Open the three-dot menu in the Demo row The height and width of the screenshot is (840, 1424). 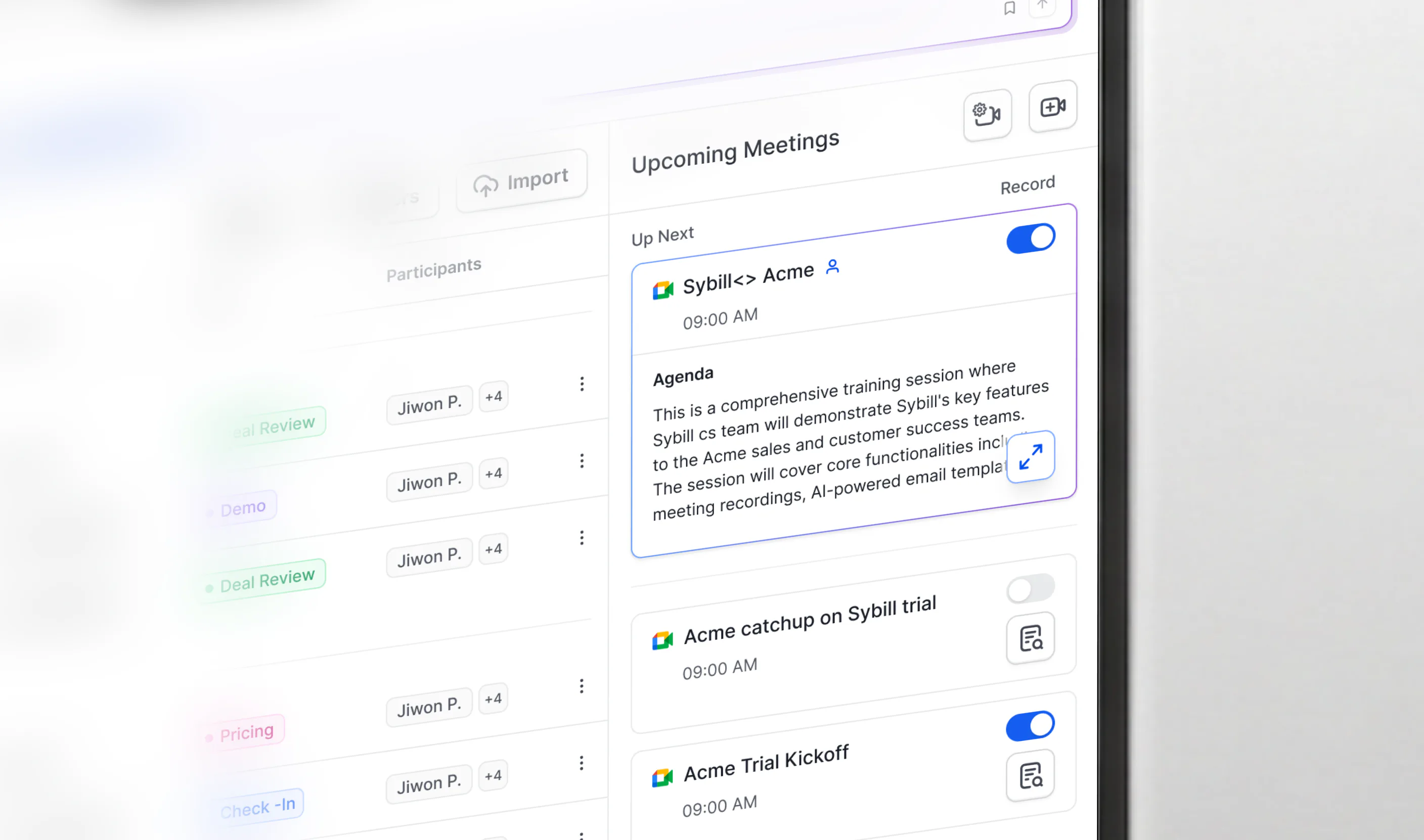point(582,461)
